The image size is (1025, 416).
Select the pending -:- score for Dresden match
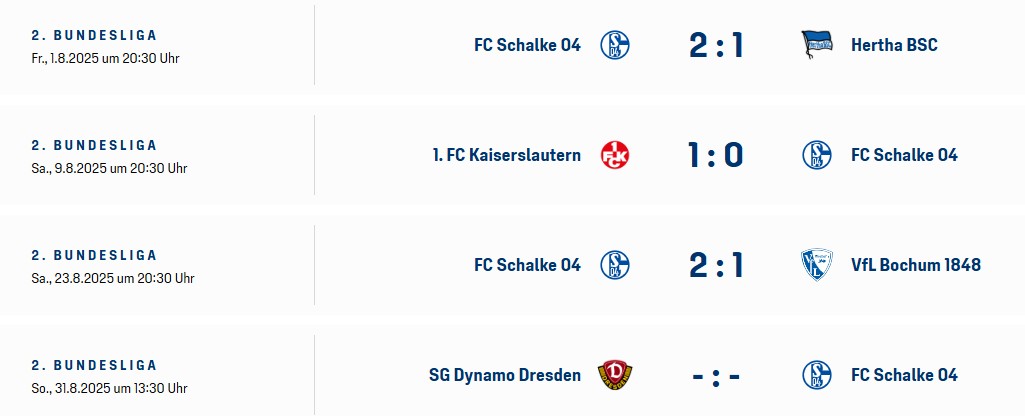[x=716, y=377]
